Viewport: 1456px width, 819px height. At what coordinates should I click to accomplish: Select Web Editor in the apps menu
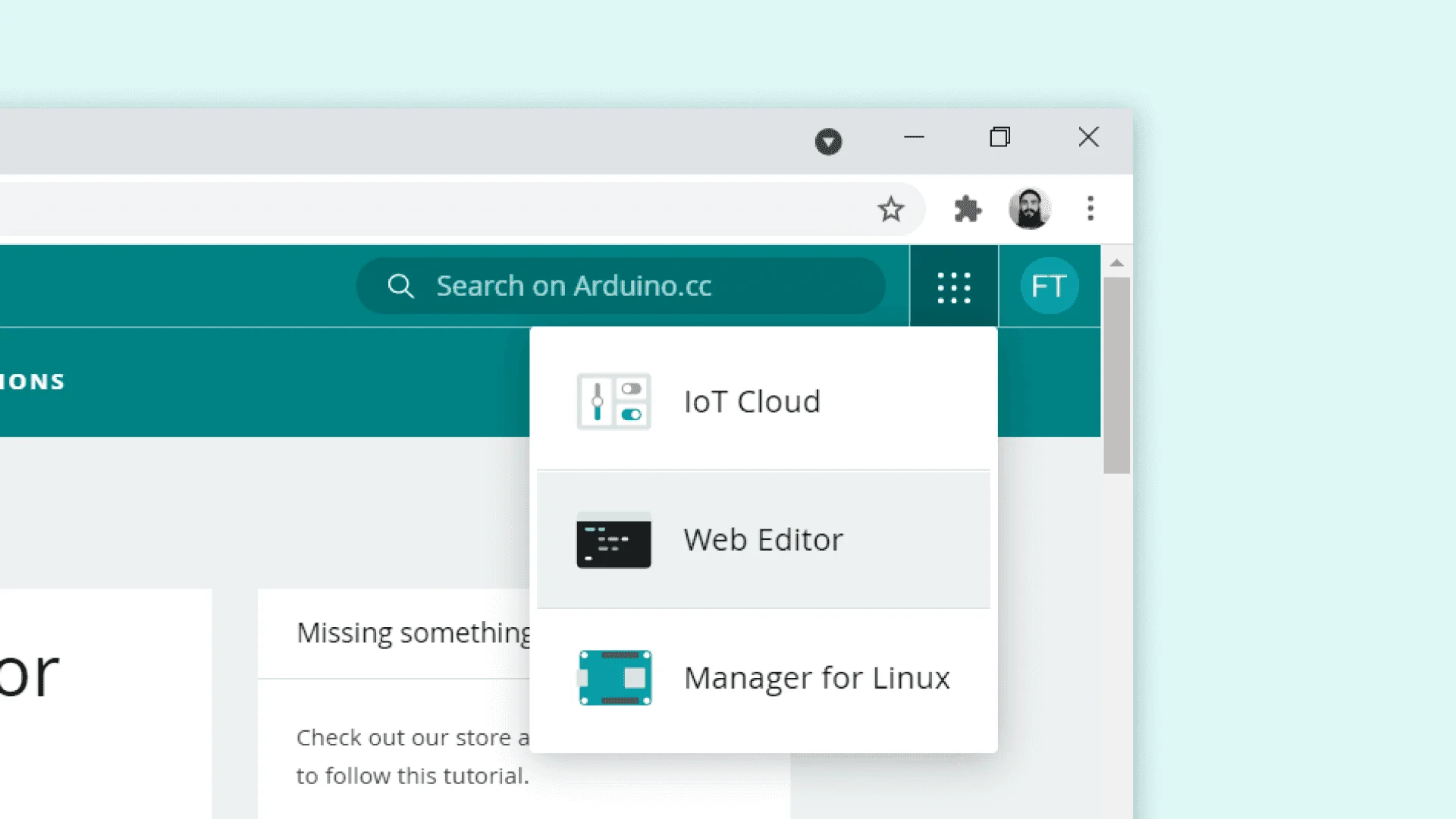pyautogui.click(x=764, y=540)
